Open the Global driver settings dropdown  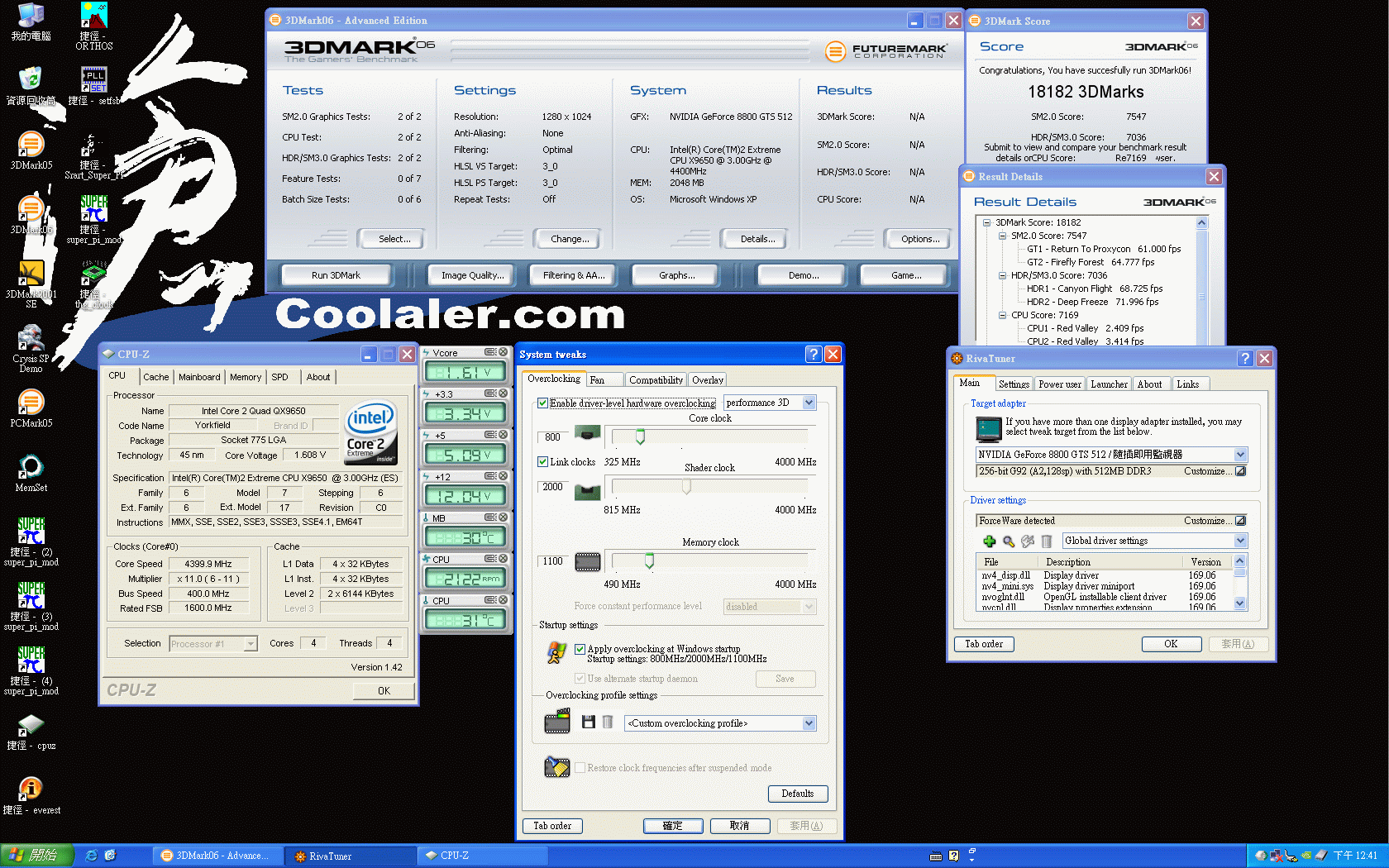[x=1240, y=541]
